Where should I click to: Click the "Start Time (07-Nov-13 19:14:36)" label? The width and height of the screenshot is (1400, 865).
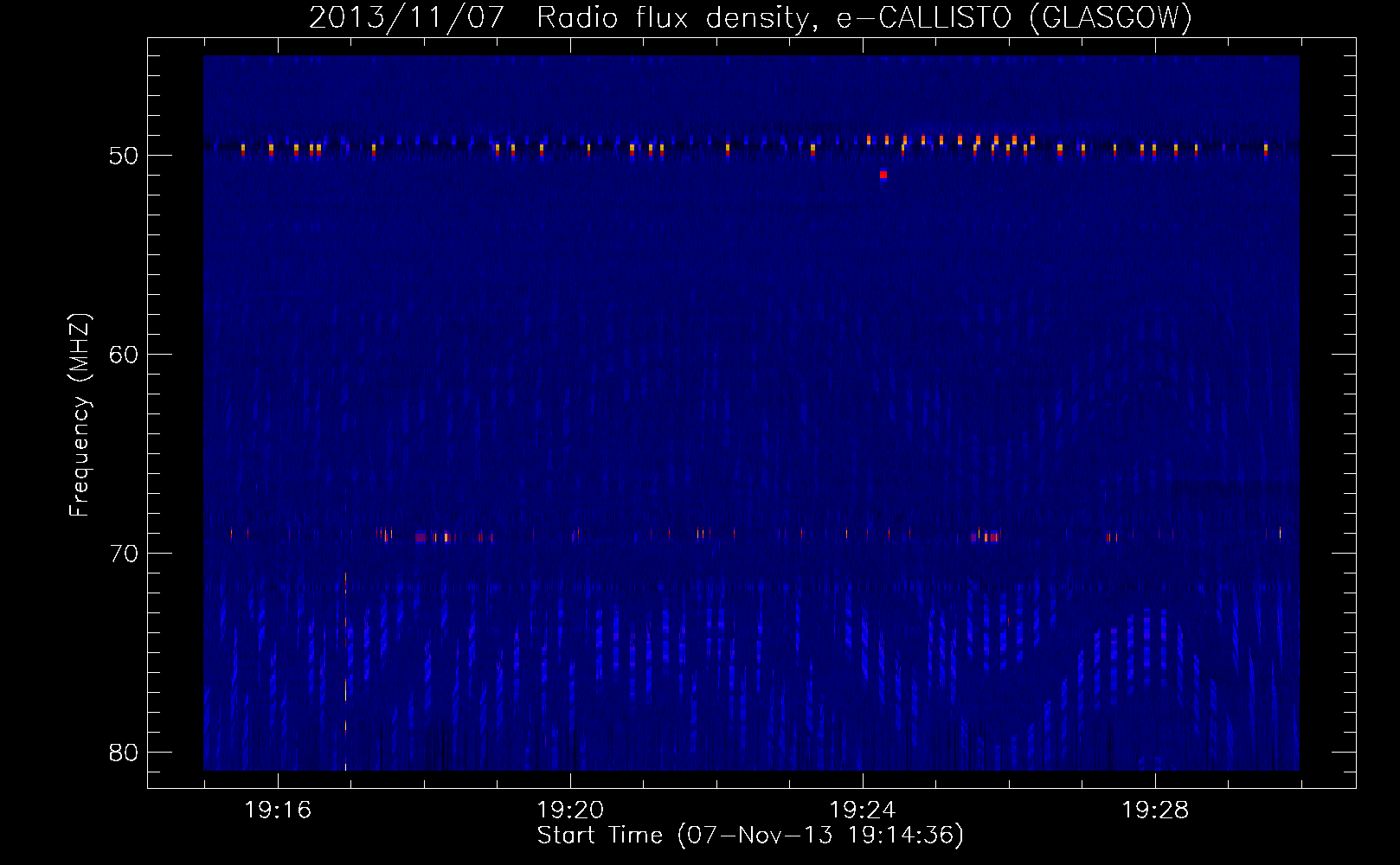[750, 835]
